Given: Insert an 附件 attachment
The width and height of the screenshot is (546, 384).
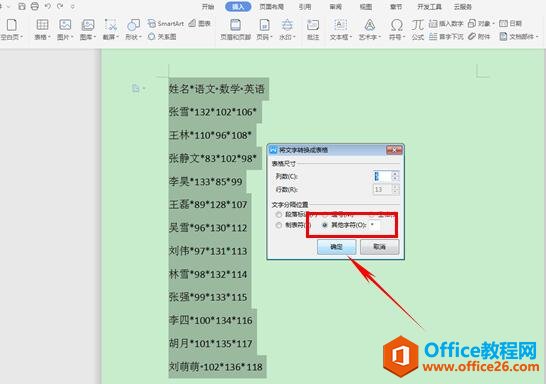Looking at the screenshot, I should tap(479, 37).
